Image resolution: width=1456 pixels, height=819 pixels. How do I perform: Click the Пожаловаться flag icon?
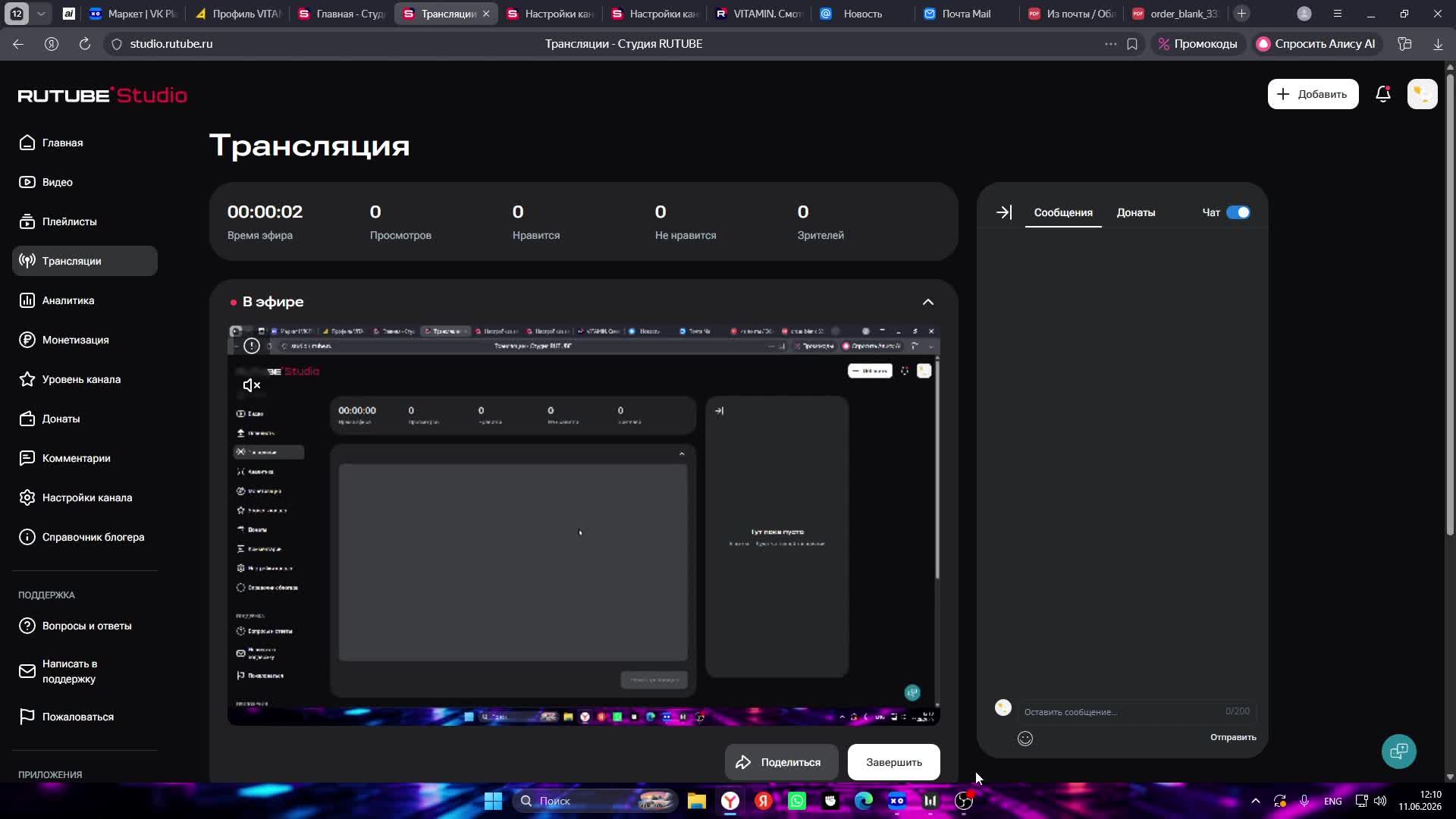pos(27,717)
